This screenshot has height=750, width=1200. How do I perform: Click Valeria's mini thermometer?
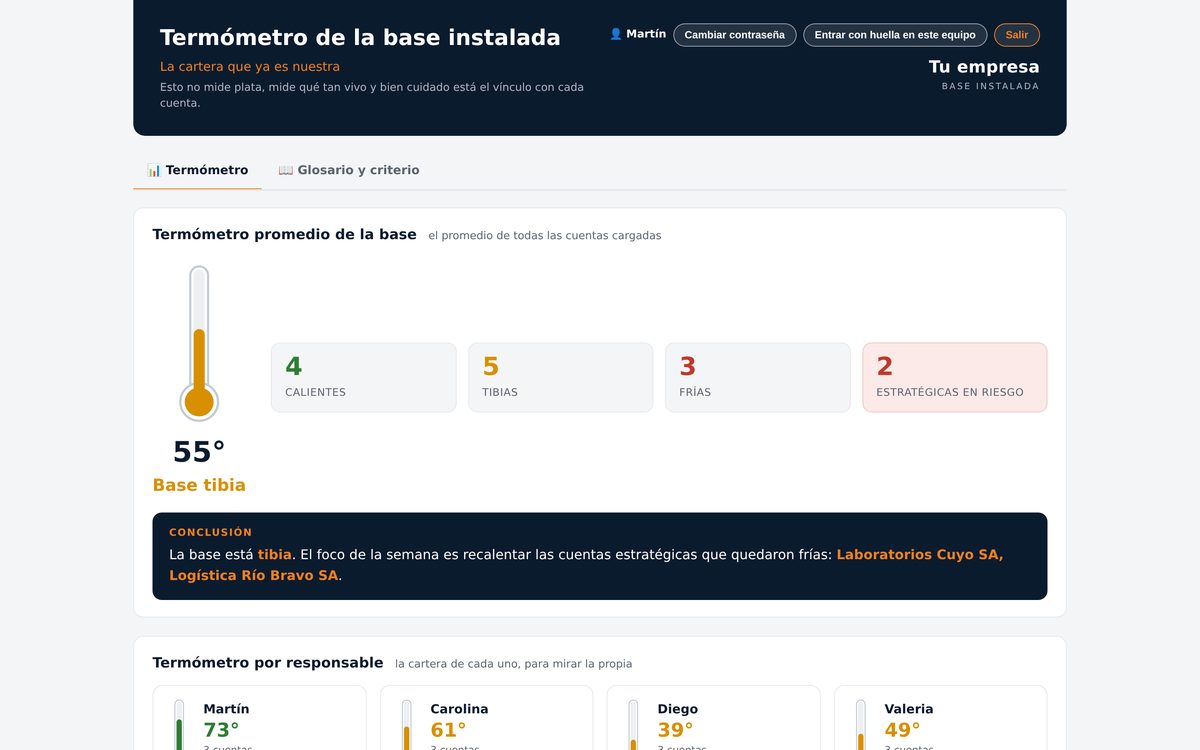click(861, 725)
